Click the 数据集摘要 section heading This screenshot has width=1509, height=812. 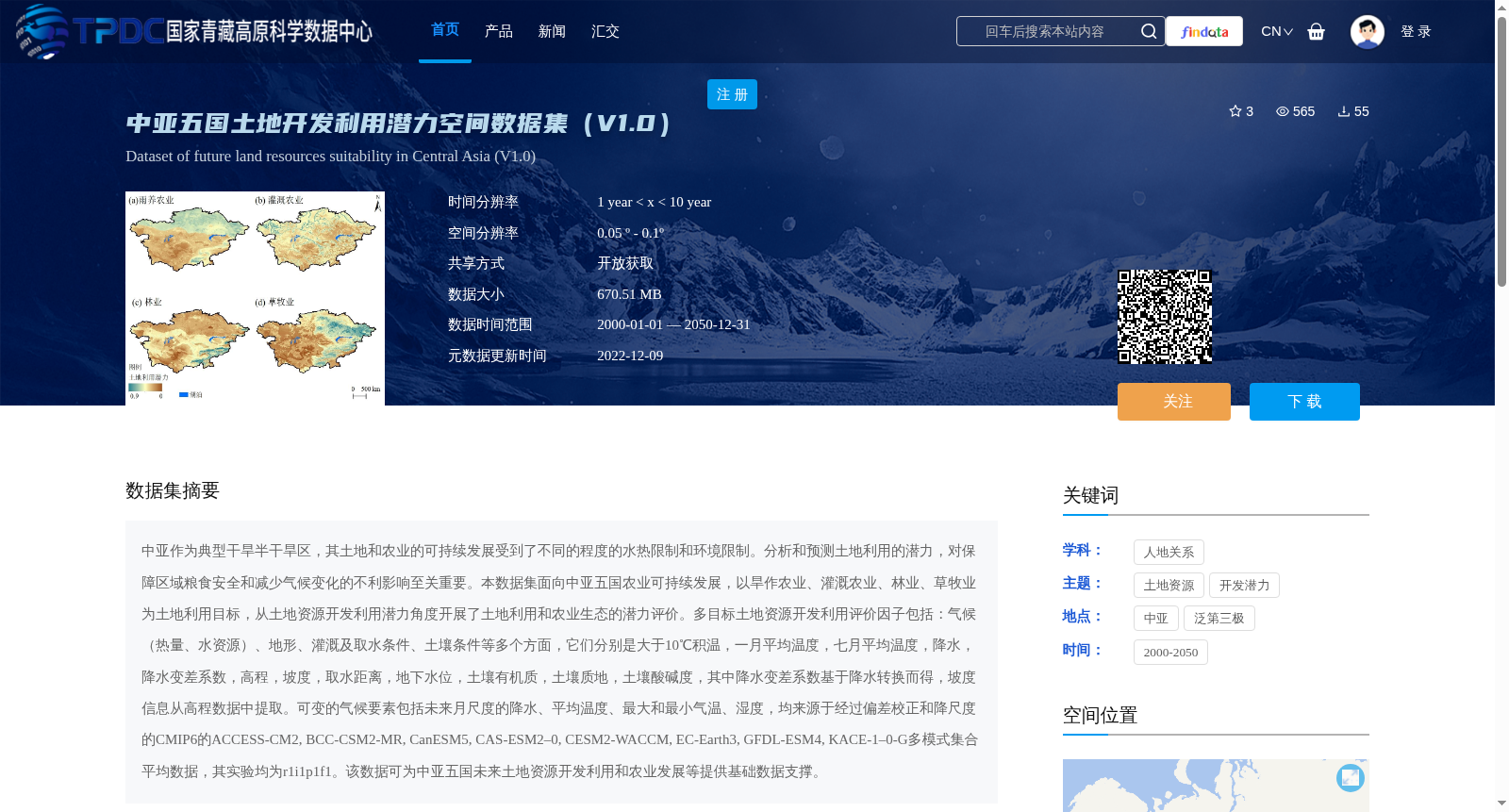click(173, 490)
